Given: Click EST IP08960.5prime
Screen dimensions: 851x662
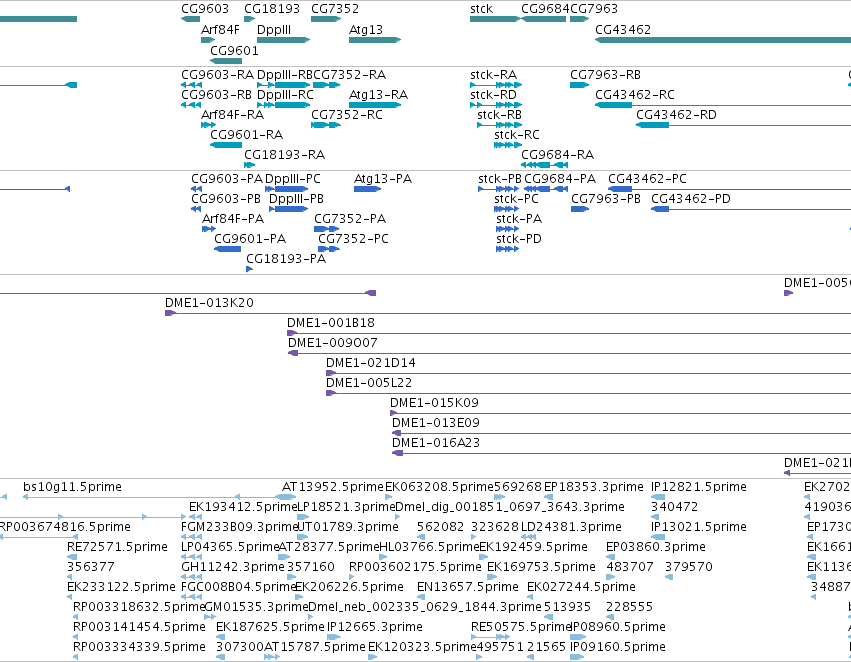Looking at the screenshot, I should pos(617,627).
